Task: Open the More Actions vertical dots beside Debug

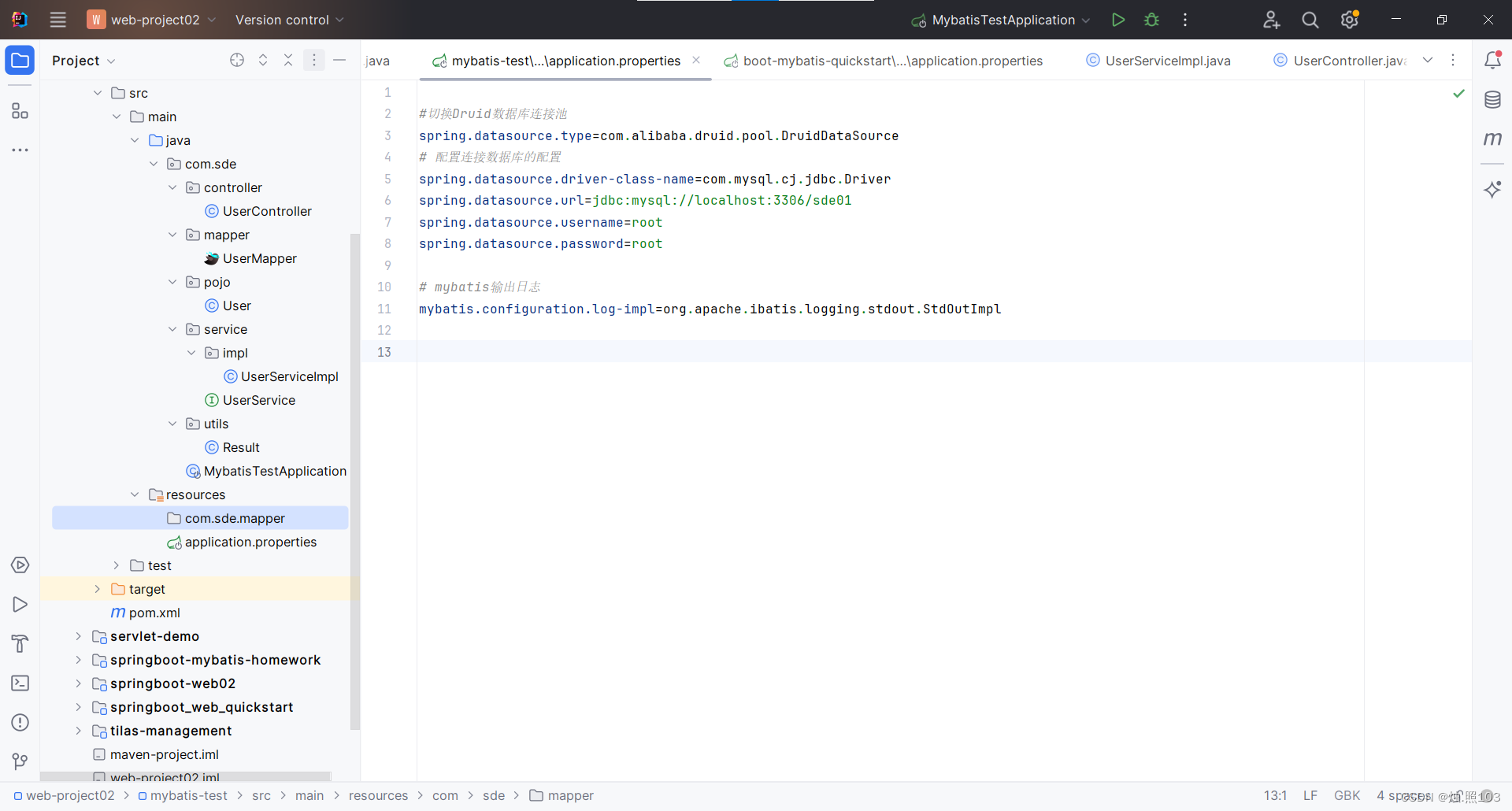Action: click(x=1185, y=20)
